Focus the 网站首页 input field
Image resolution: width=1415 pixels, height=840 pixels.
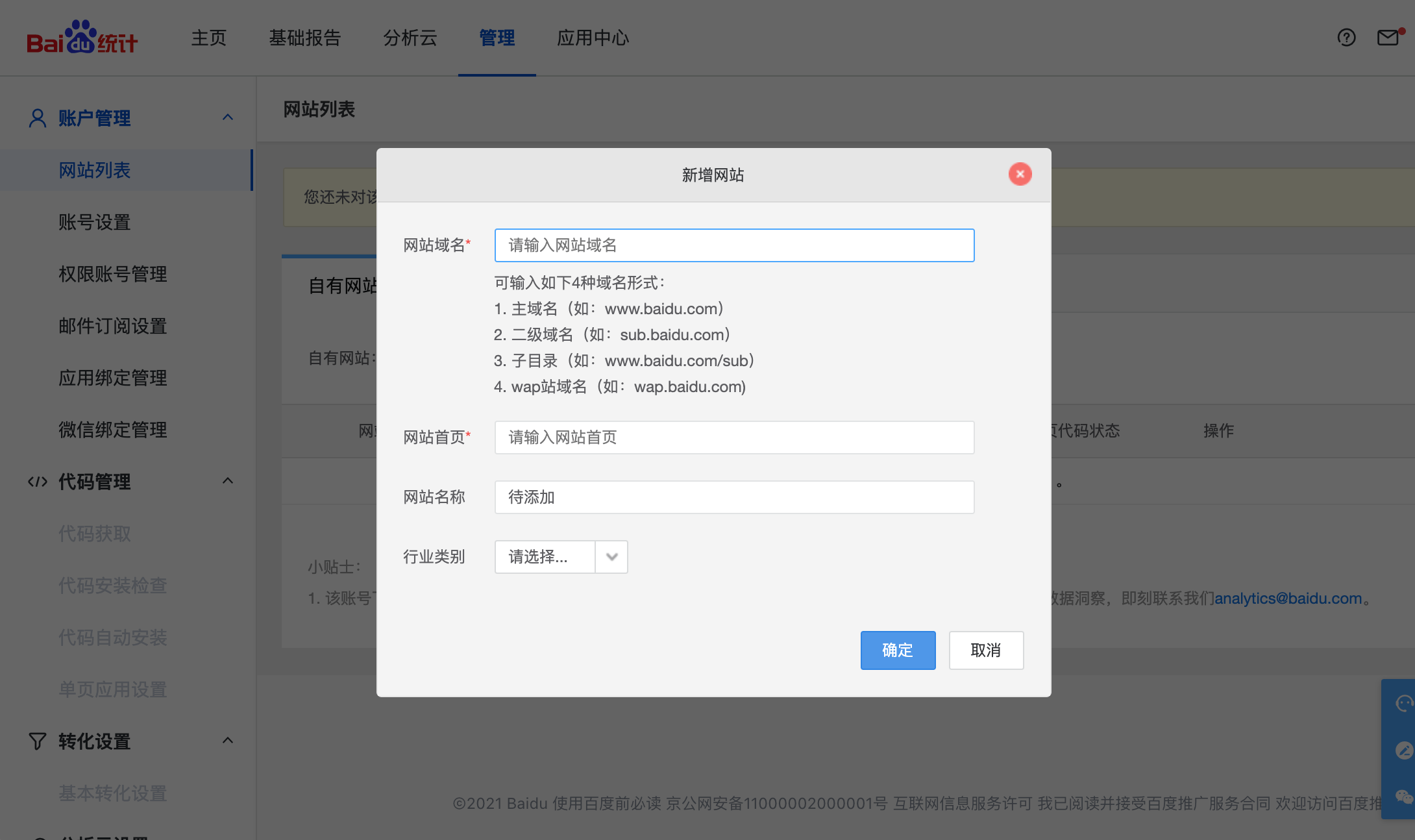734,438
